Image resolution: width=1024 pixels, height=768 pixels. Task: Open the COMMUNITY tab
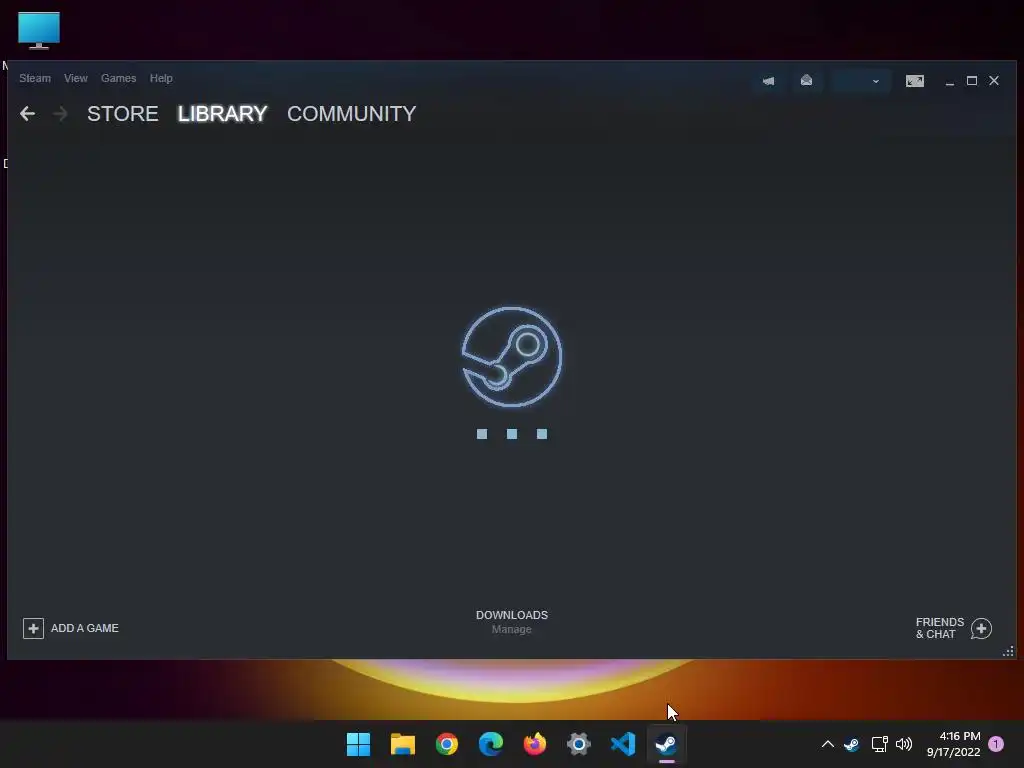[351, 114]
